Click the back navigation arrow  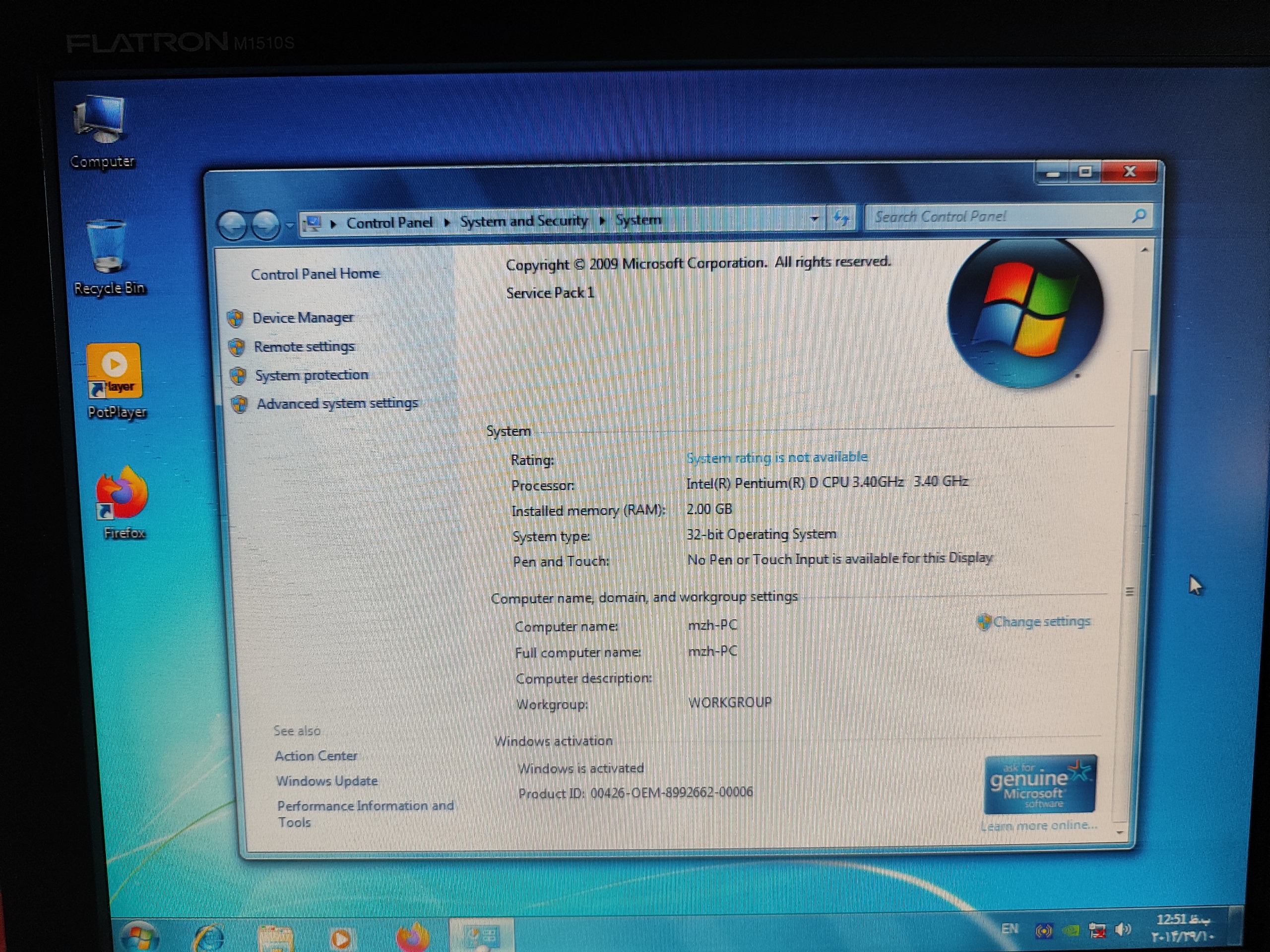click(233, 225)
